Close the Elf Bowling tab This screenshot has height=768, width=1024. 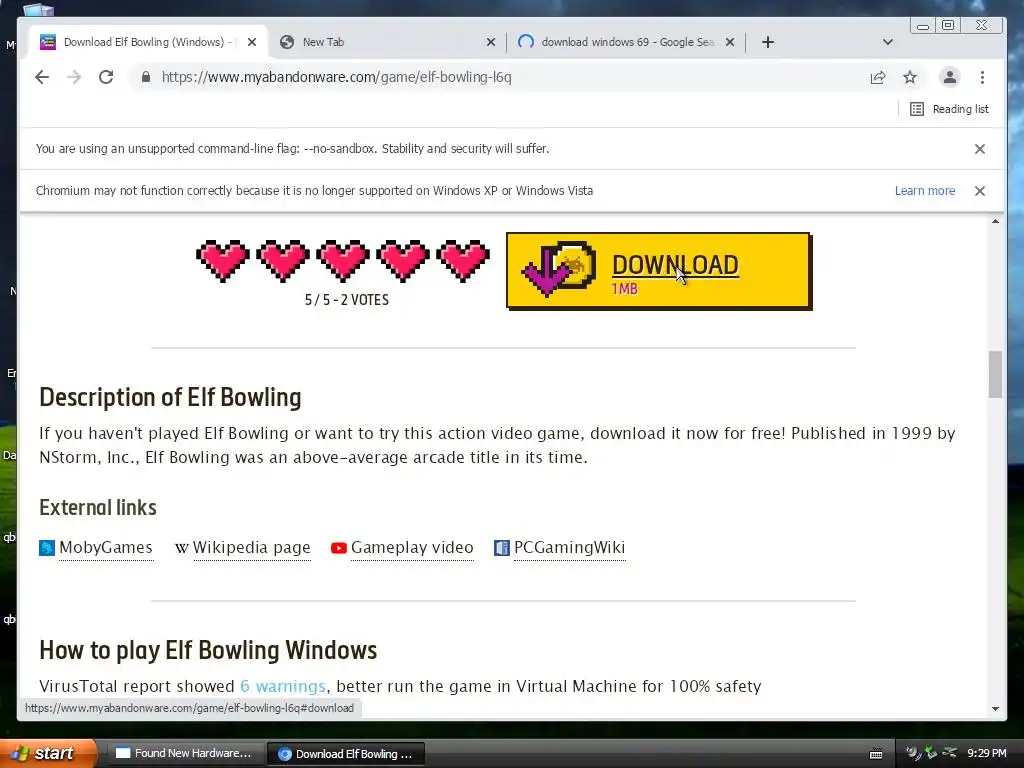(252, 42)
